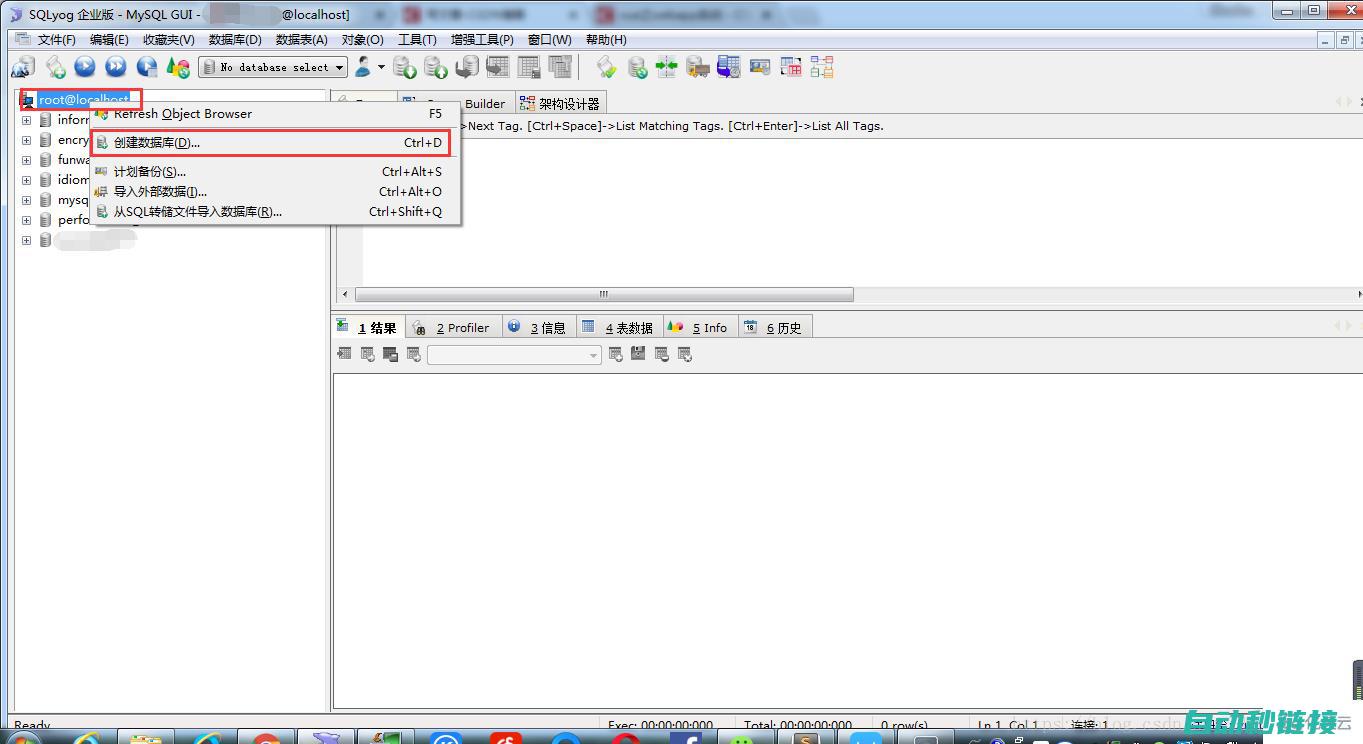
Task: Choose 'Refresh Object Browser' from context menu
Action: pyautogui.click(x=275, y=114)
